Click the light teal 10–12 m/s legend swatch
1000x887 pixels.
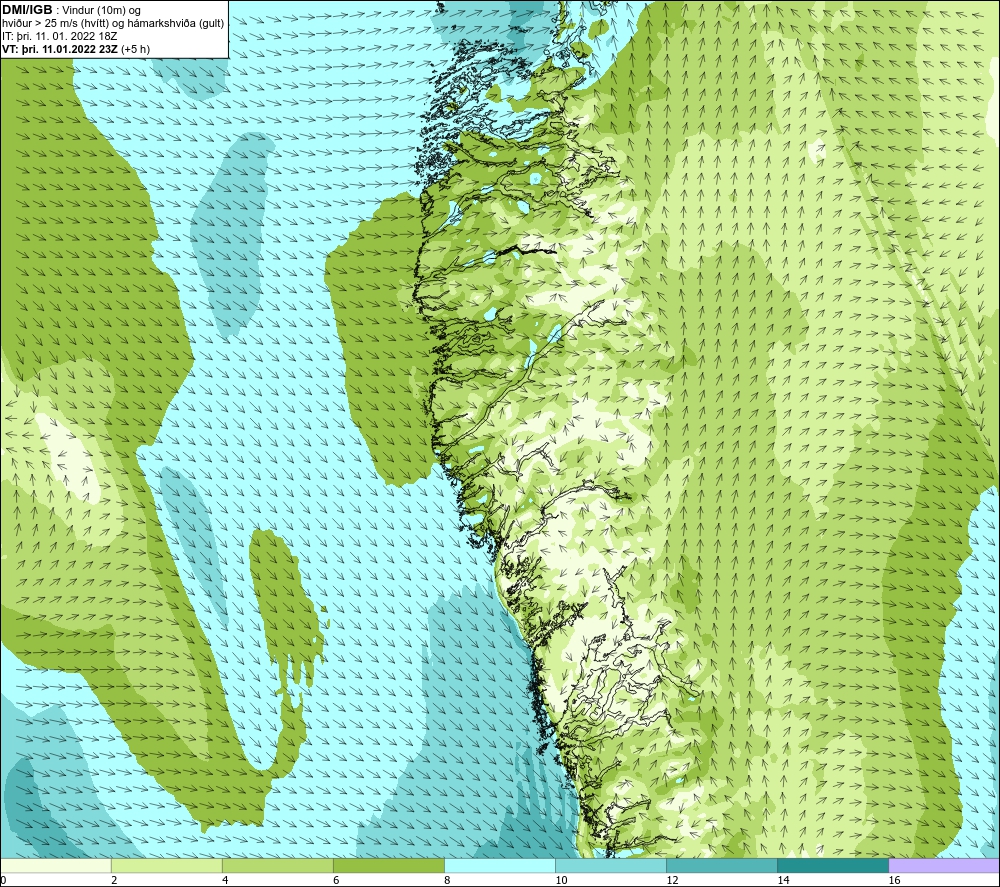(610, 865)
